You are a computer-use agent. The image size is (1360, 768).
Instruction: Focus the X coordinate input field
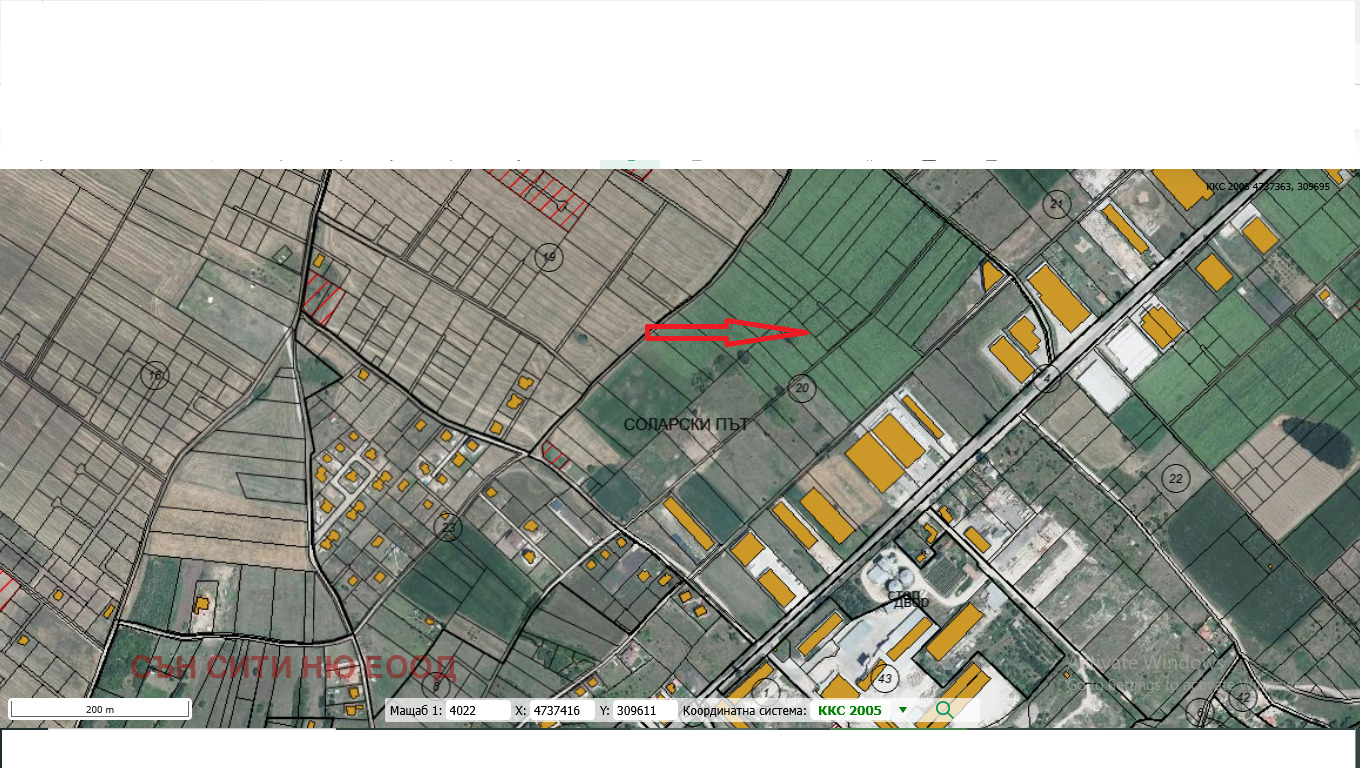pos(561,711)
